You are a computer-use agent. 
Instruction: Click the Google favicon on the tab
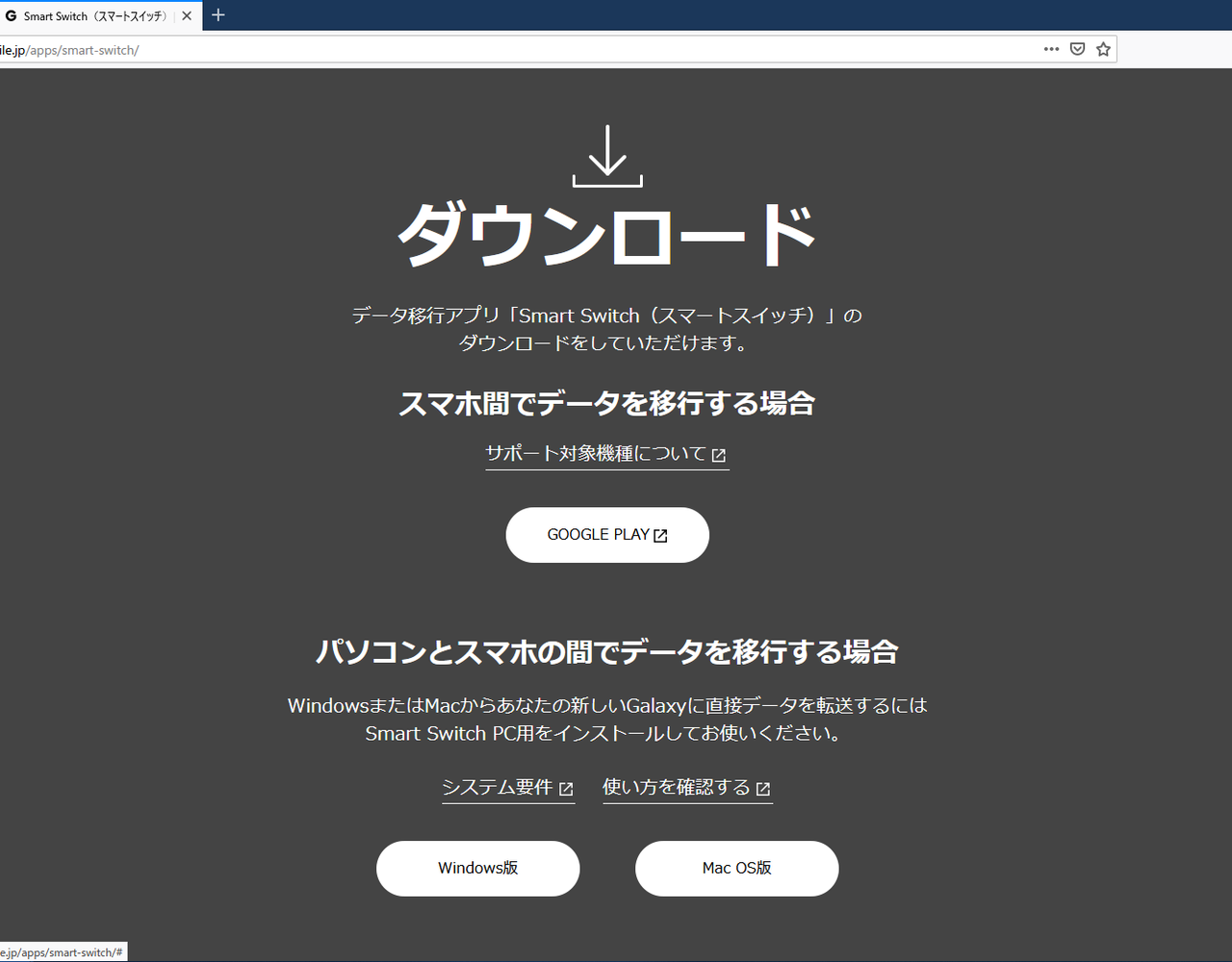click(12, 16)
